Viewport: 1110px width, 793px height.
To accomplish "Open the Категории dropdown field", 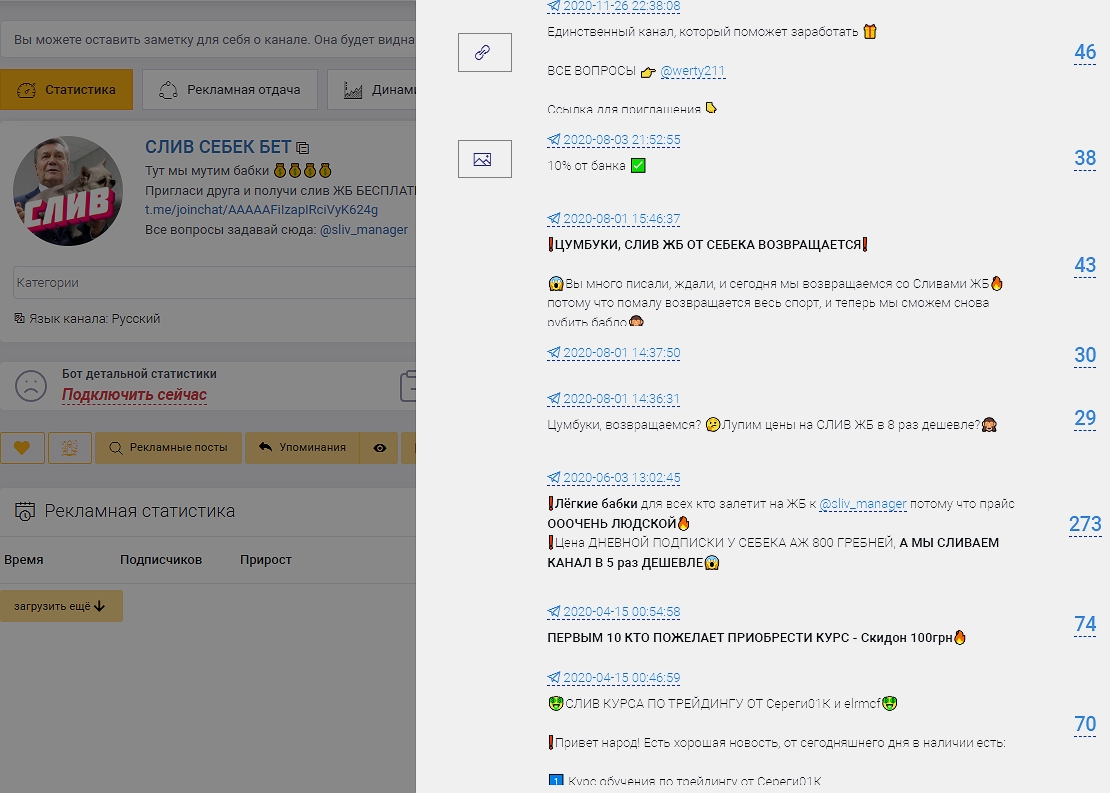I will tap(210, 283).
